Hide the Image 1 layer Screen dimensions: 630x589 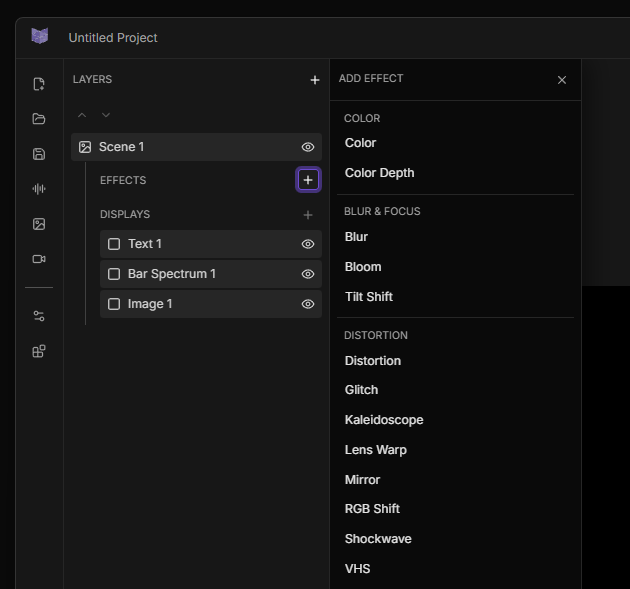click(308, 304)
